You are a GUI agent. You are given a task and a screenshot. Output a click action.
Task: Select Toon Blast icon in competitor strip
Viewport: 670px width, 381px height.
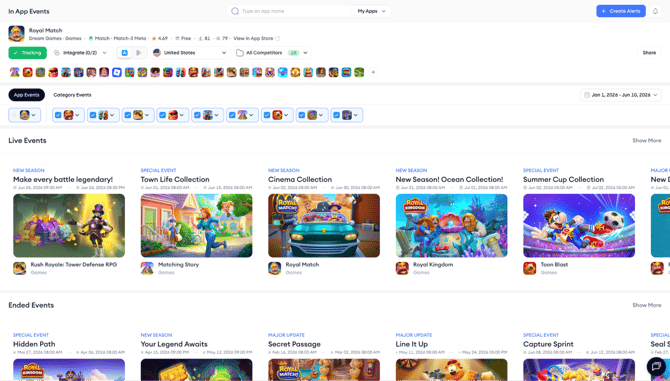coord(27,72)
